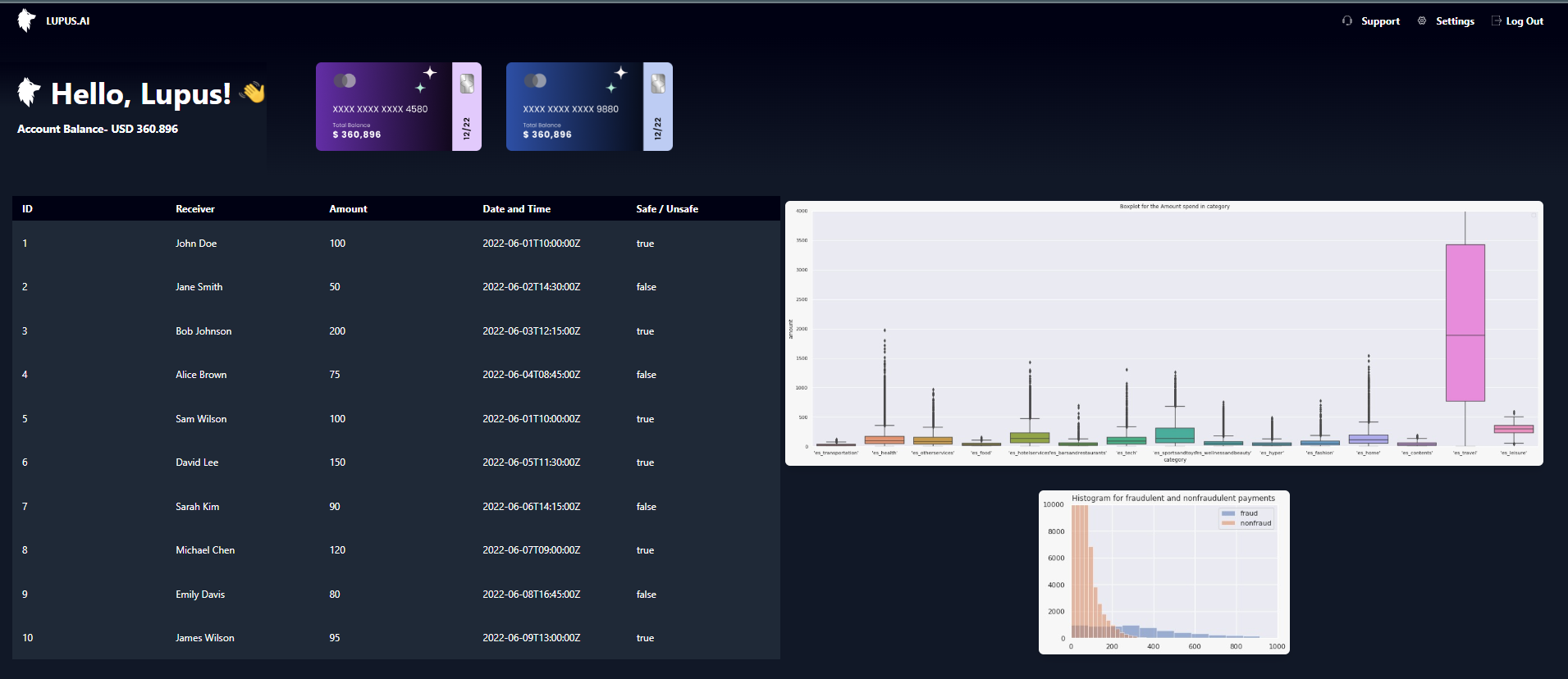Click the overlapping circles logo on purple card
This screenshot has height=679, width=1568.
(345, 80)
